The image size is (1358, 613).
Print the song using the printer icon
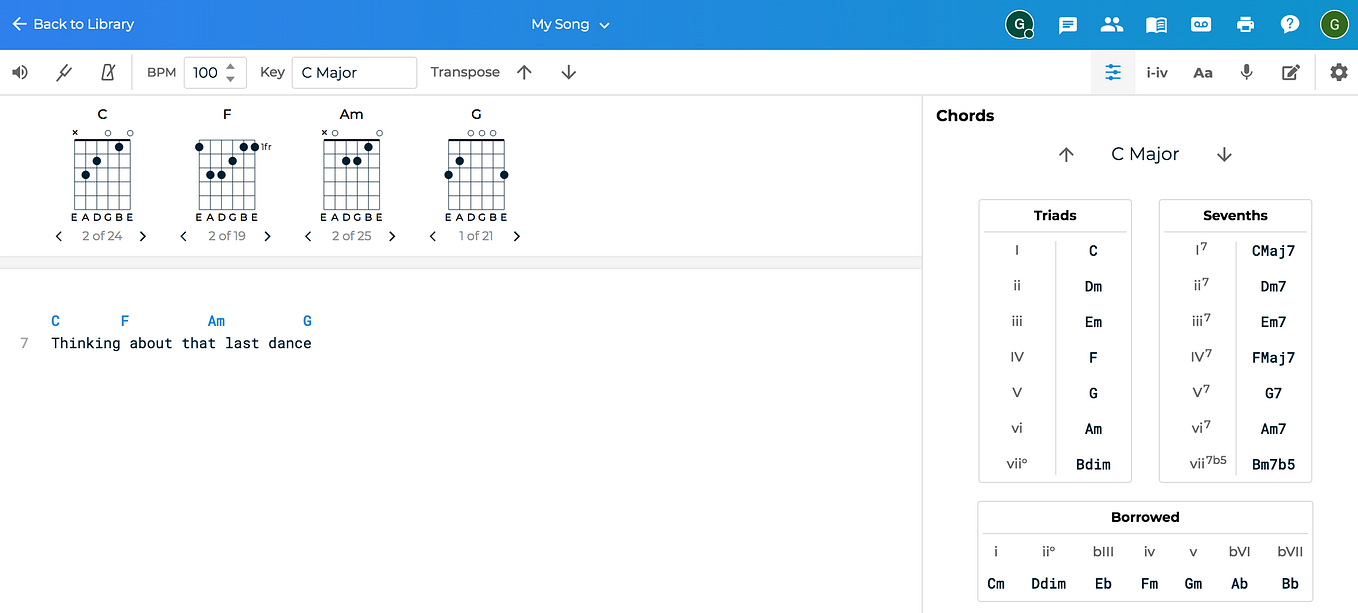click(1246, 24)
